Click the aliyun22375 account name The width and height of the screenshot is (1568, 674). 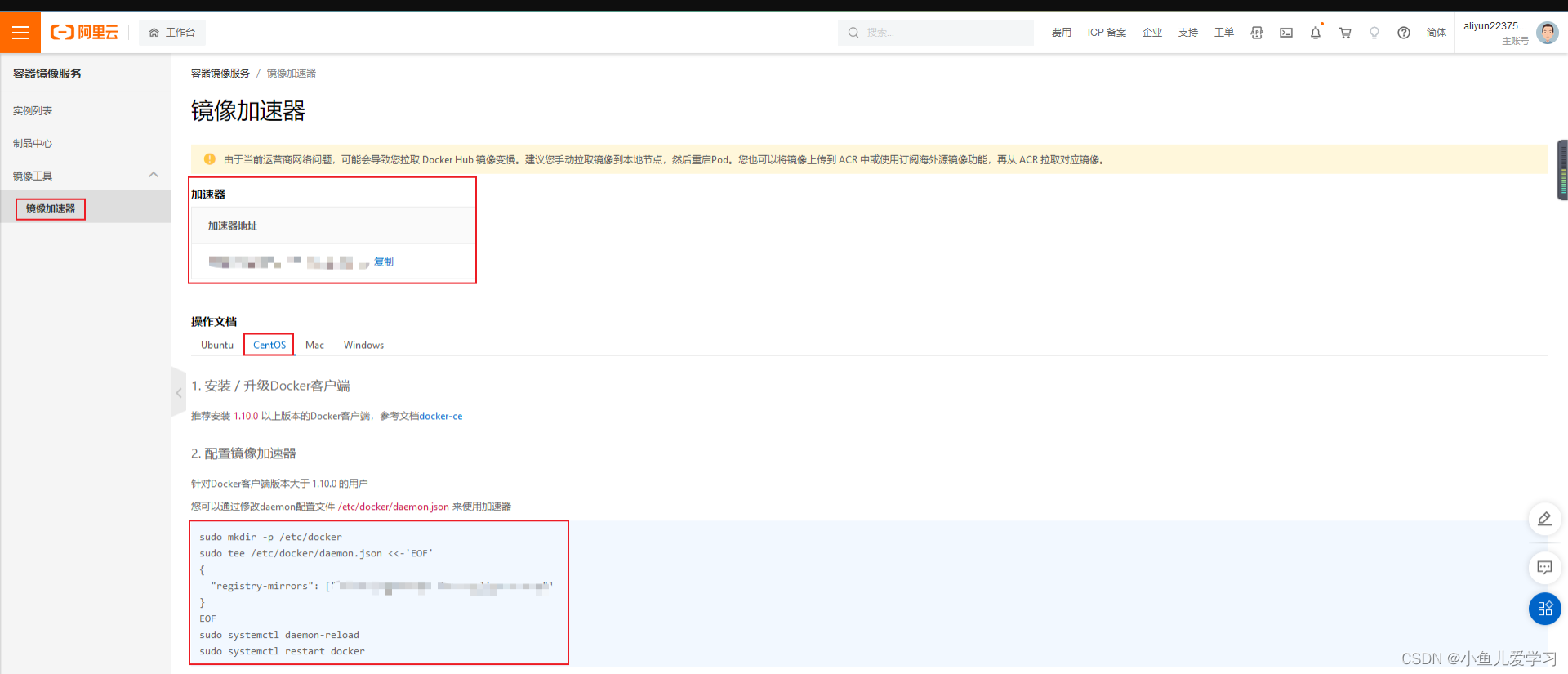[x=1494, y=26]
